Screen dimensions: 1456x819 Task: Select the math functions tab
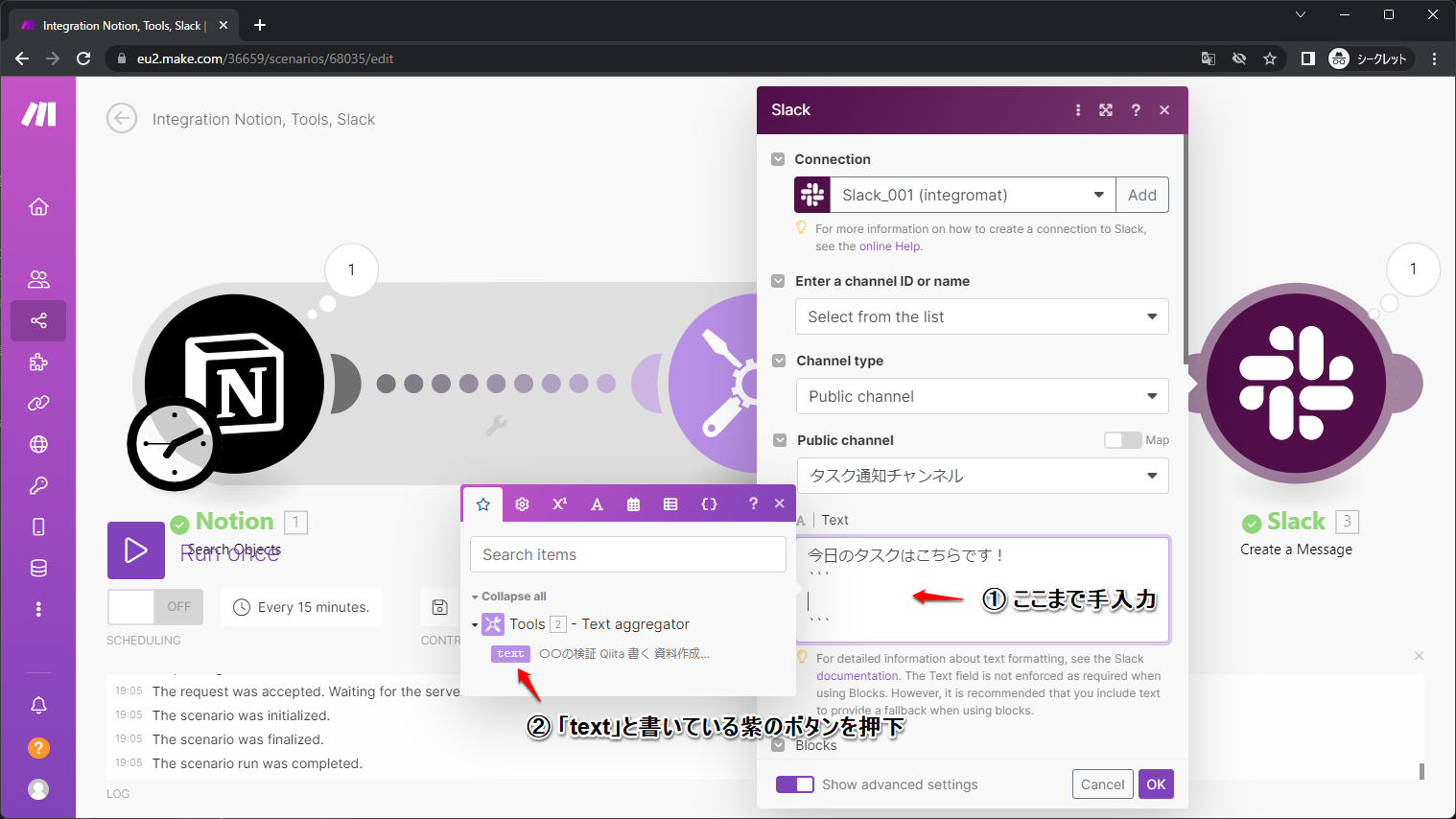pos(560,503)
